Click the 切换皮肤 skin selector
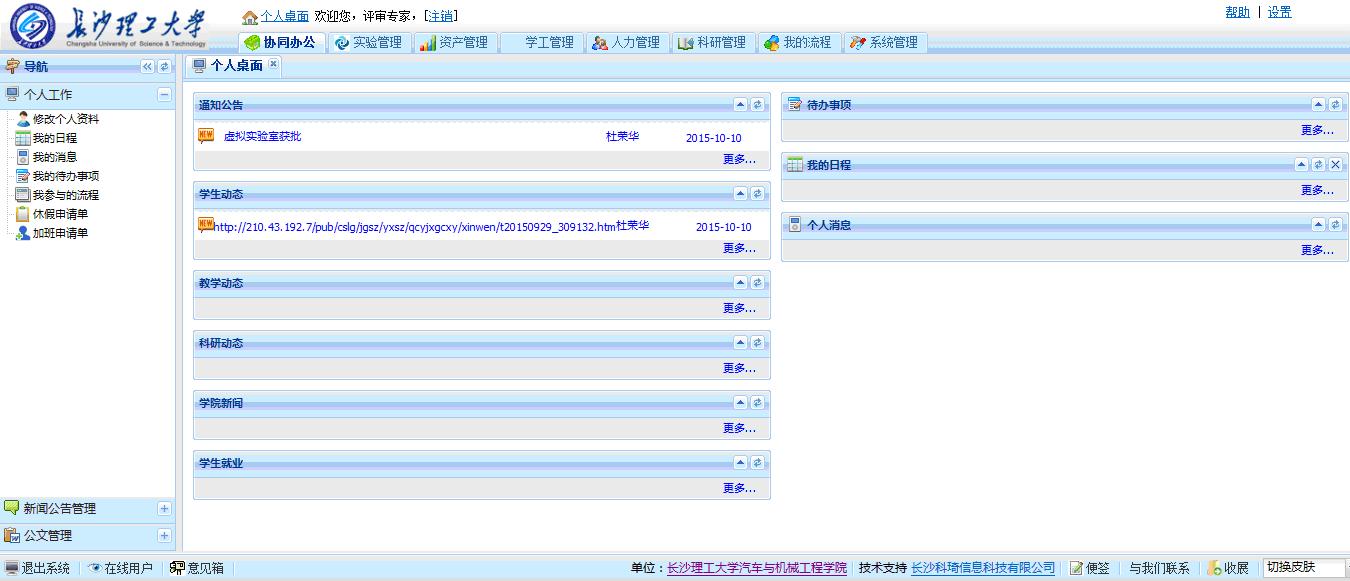Image resolution: width=1350 pixels, height=581 pixels. 1303,567
